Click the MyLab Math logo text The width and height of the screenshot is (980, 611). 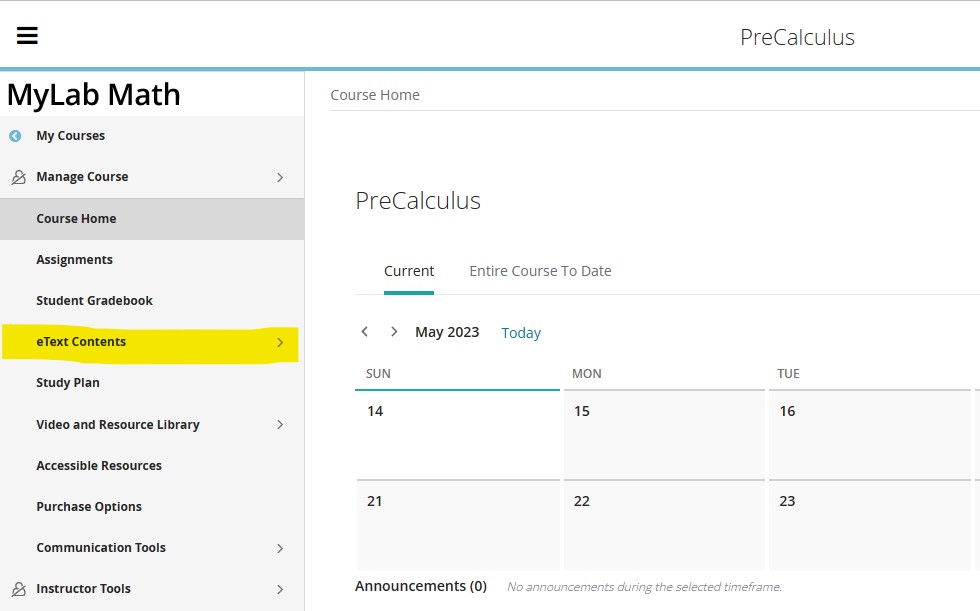[94, 95]
